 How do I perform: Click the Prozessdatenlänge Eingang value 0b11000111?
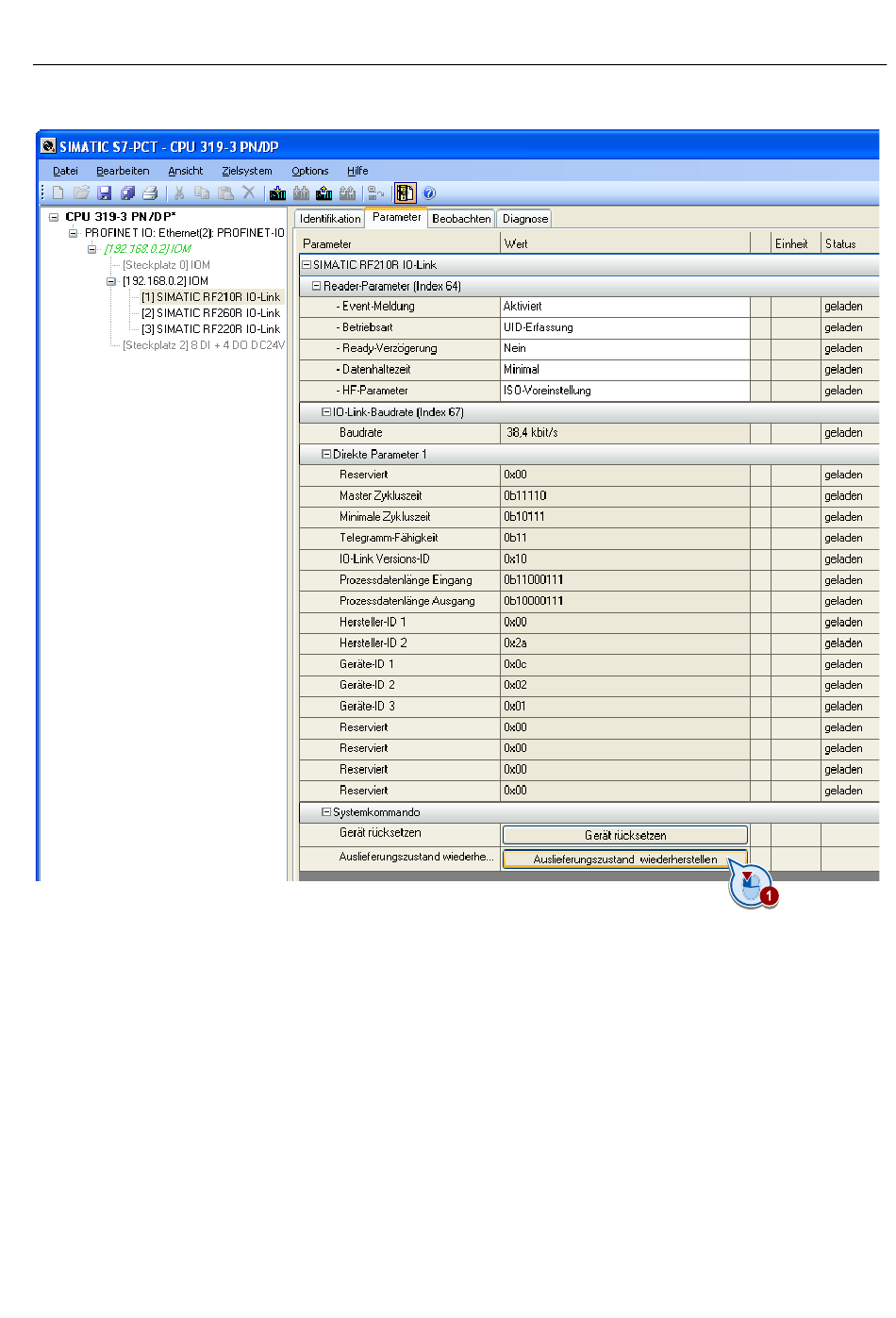[x=624, y=580]
